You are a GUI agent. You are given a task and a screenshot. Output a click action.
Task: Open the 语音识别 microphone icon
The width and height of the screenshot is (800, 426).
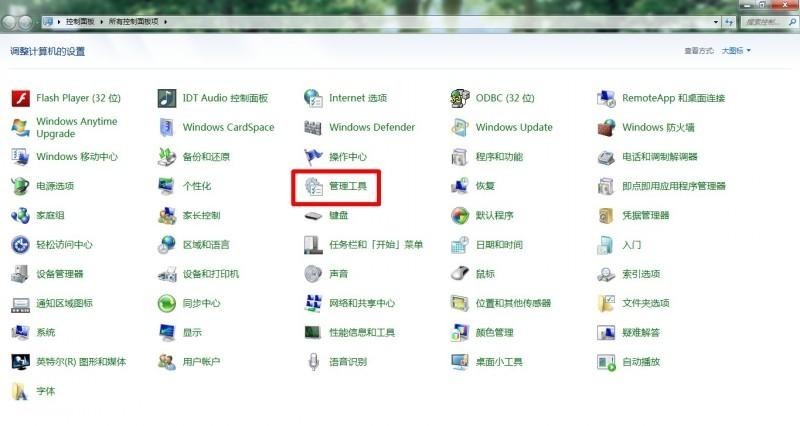tap(313, 362)
